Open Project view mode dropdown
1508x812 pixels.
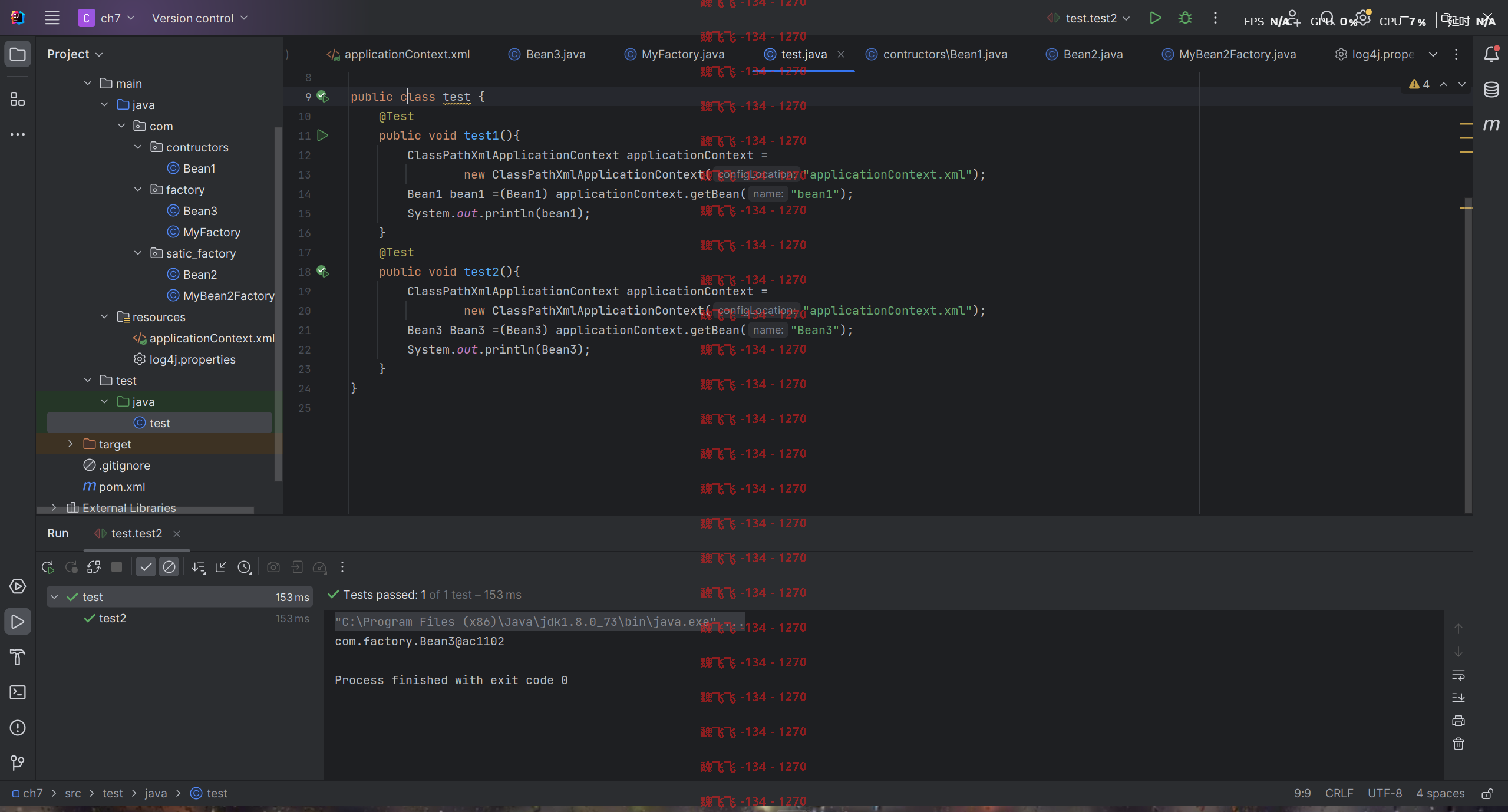(75, 54)
